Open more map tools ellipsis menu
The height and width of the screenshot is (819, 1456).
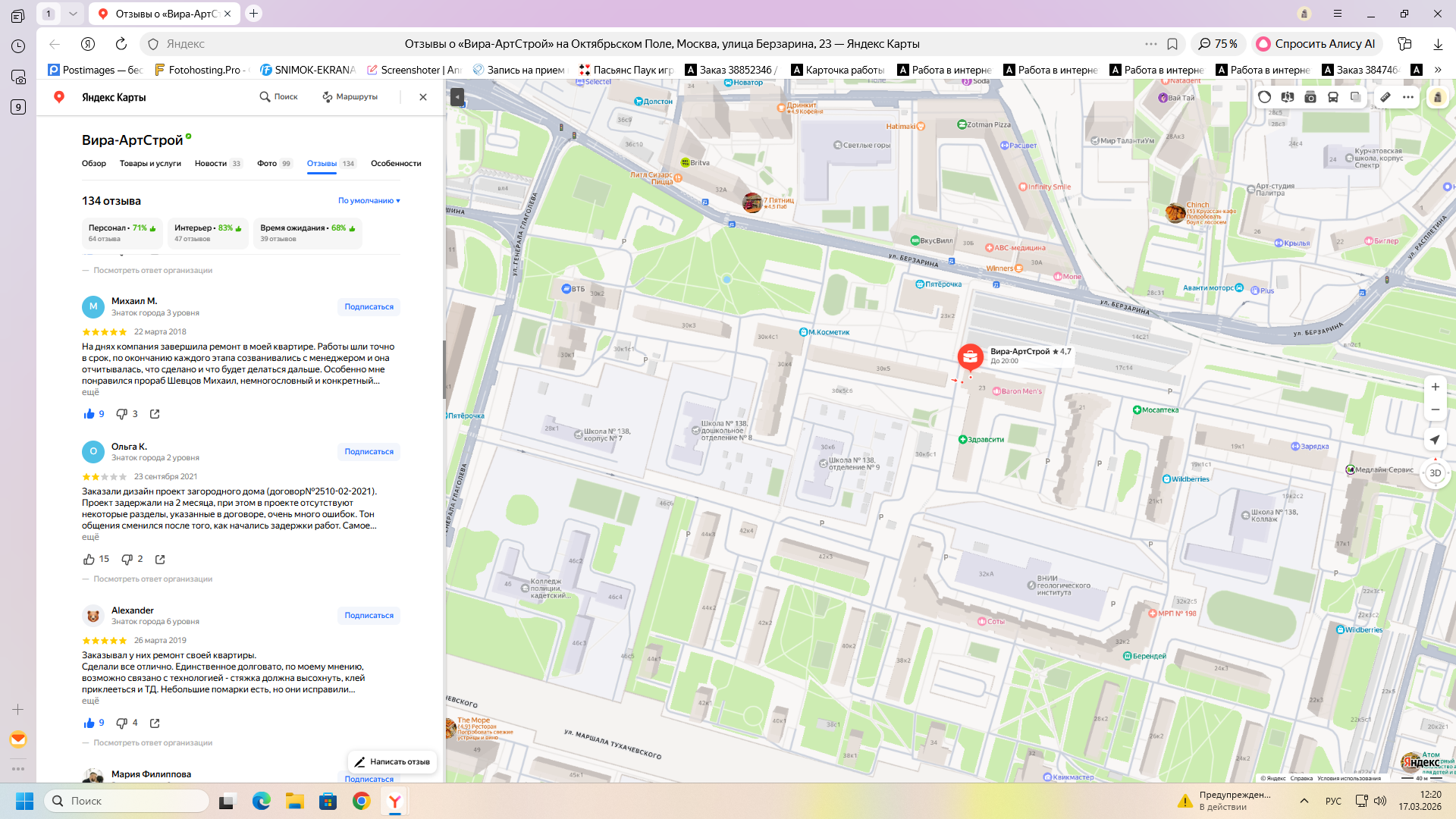pos(1408,97)
